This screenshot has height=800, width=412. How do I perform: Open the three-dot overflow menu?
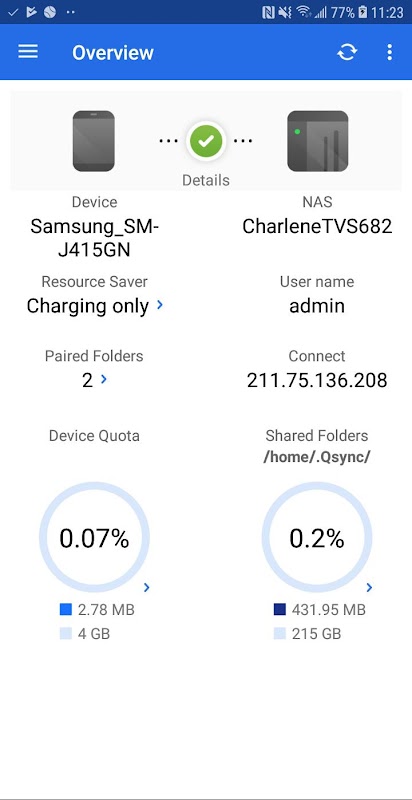pos(390,52)
